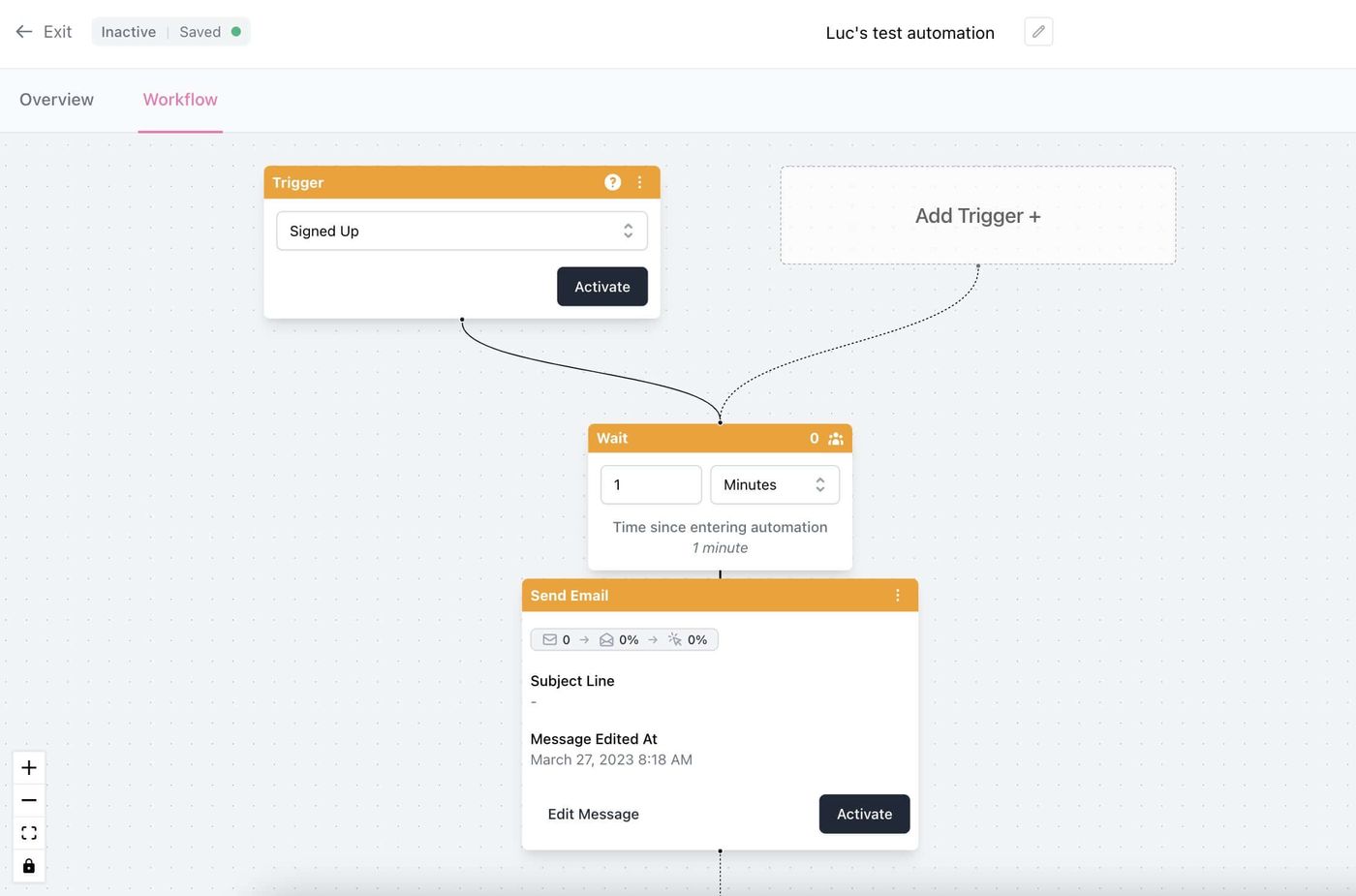Toggle the canvas lock icon

[x=29, y=866]
